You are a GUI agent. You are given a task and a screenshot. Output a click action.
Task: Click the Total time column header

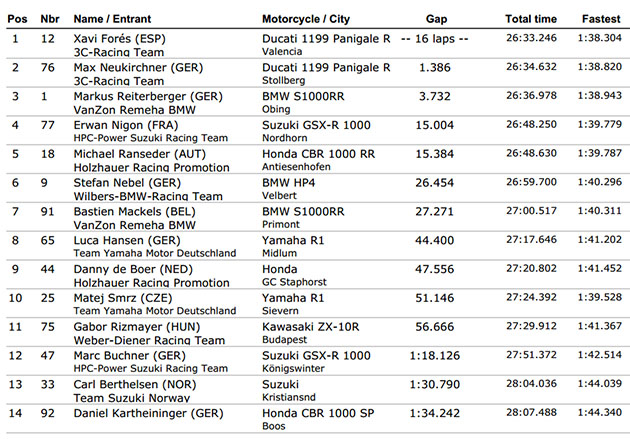[531, 19]
